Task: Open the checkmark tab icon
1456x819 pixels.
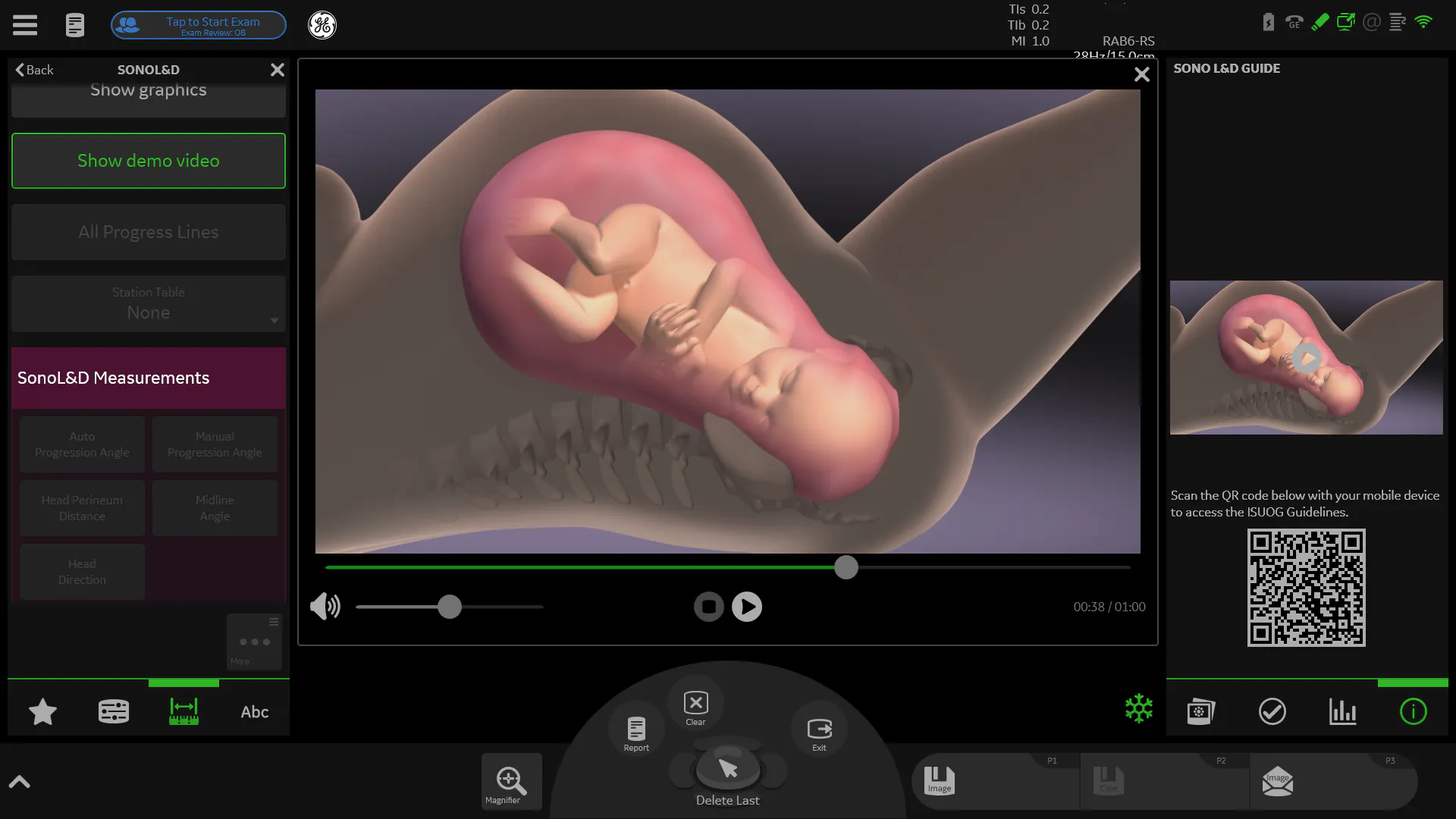Action: coord(1272,711)
